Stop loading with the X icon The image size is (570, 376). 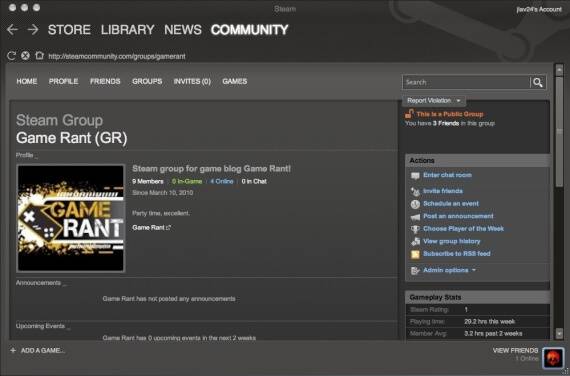click(x=25, y=56)
